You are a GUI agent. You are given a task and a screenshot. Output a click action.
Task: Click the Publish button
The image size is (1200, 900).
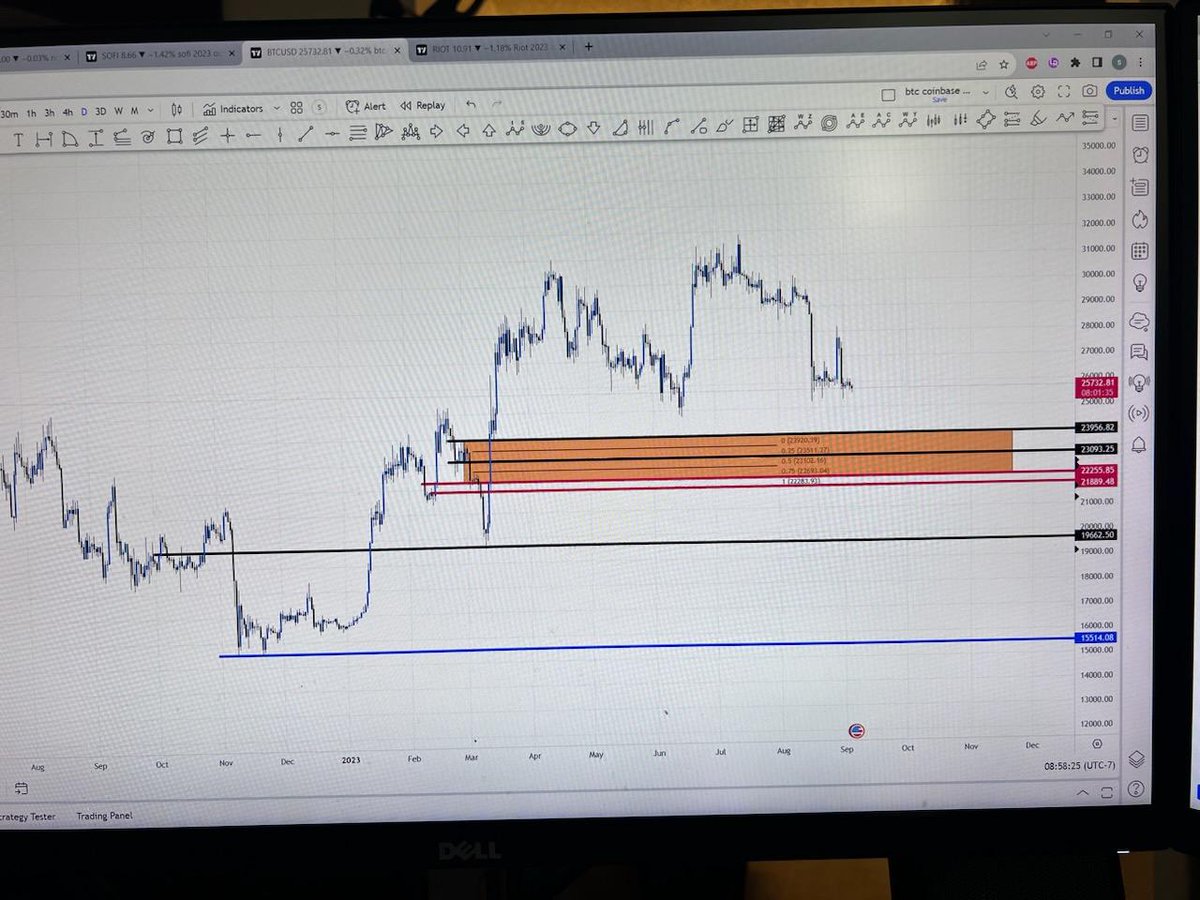click(1128, 91)
